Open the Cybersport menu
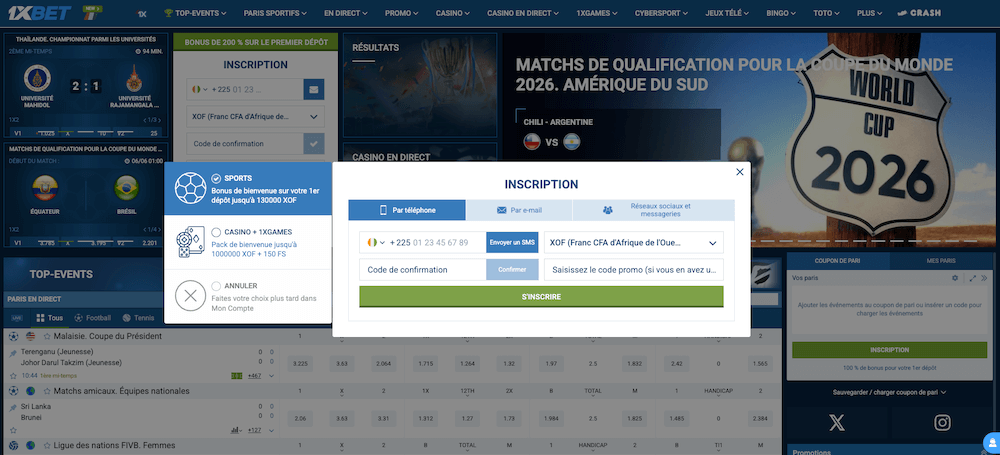1000x455 pixels. pyautogui.click(x=662, y=13)
